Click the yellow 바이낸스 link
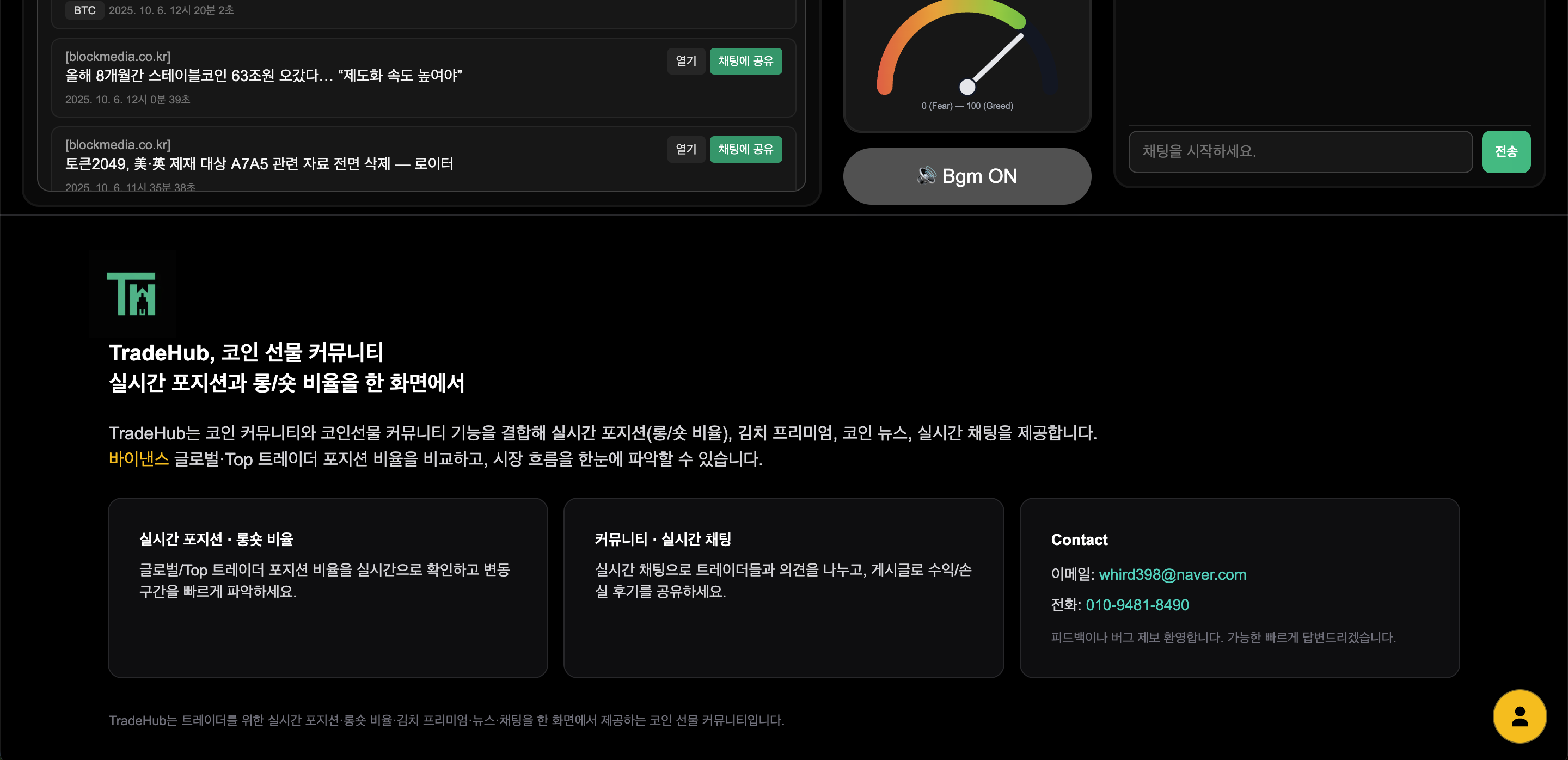 138,458
